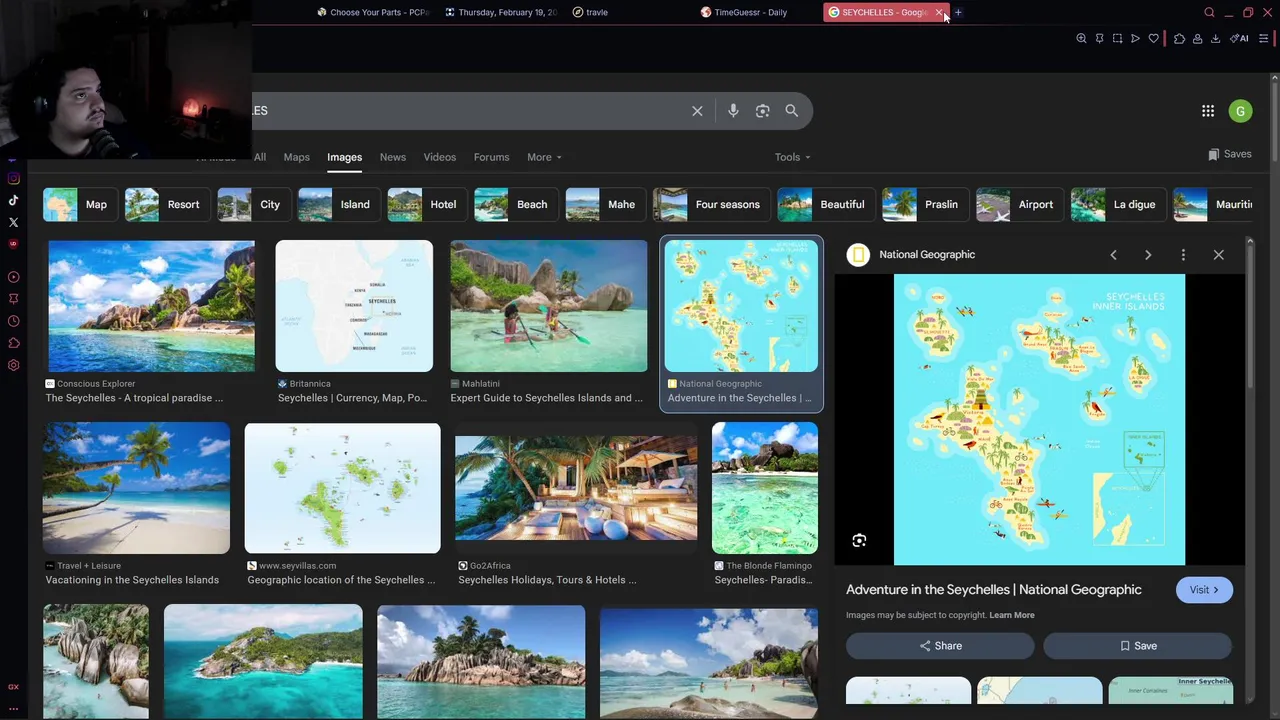Click the Share button in preview panel
This screenshot has height=720, width=1280.
point(940,646)
